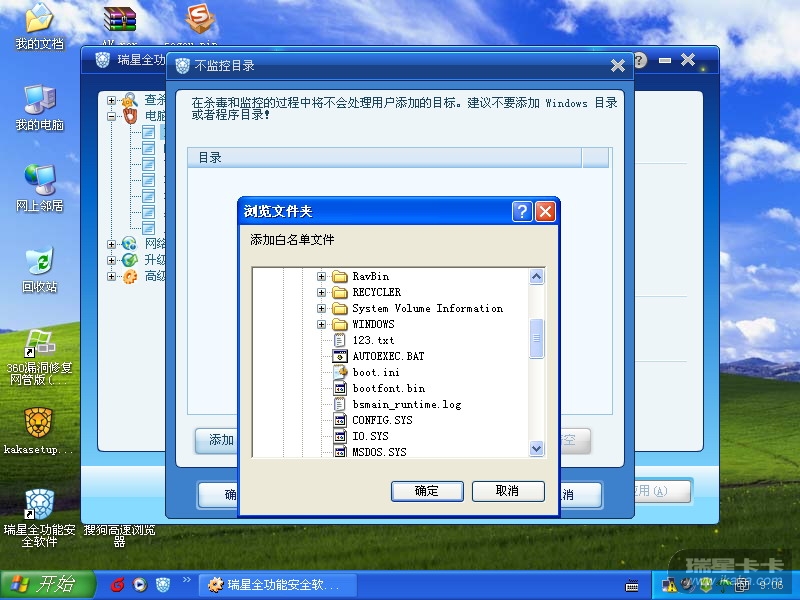Expand 高级 node in Rising settings tree

click(111, 277)
